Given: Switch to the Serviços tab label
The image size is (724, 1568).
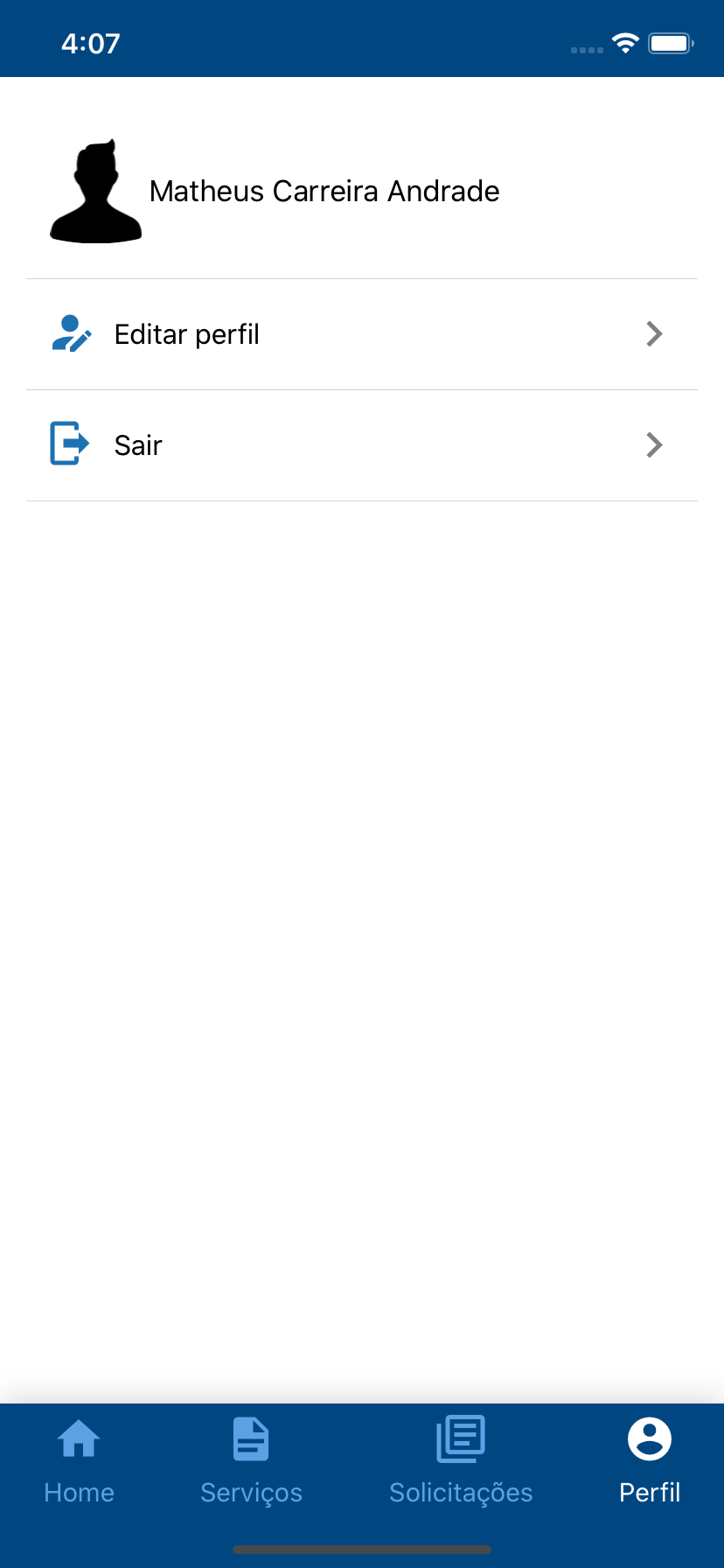Looking at the screenshot, I should click(251, 1494).
